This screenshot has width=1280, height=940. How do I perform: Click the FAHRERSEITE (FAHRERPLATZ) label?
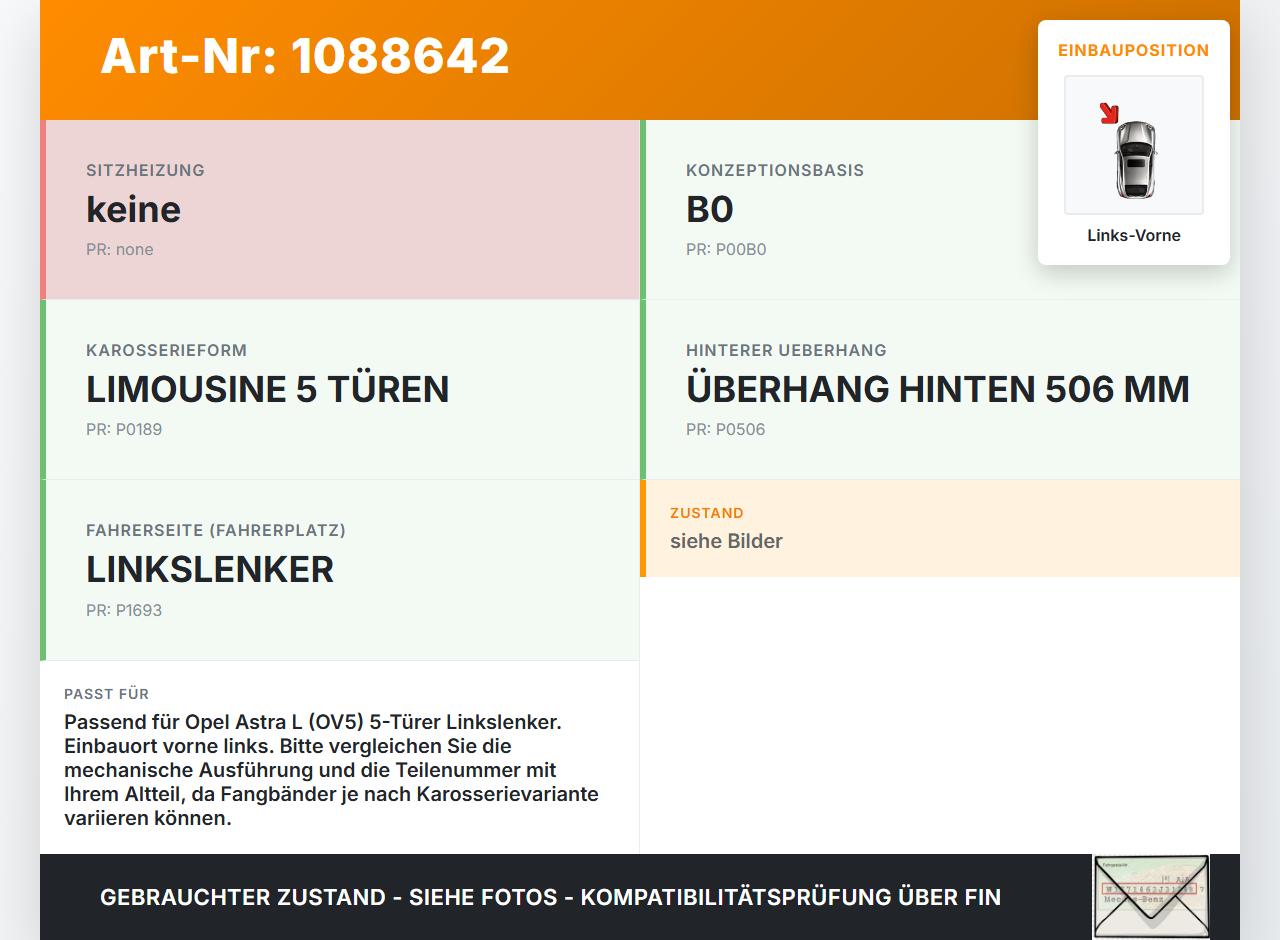click(x=216, y=530)
